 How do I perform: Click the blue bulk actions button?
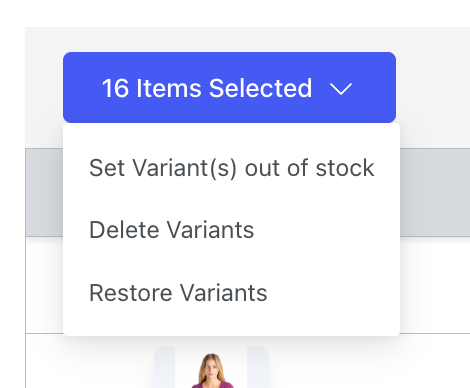229,88
